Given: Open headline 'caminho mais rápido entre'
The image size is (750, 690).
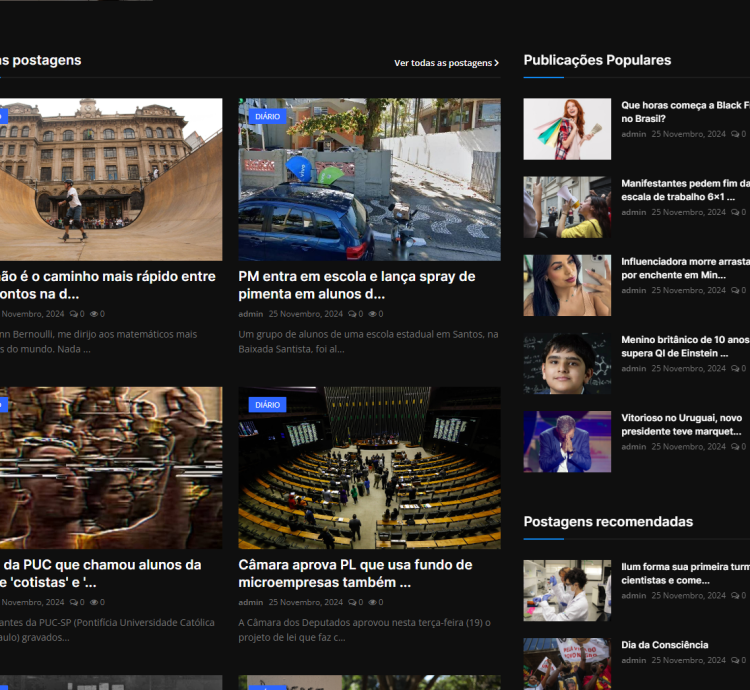Looking at the screenshot, I should pyautogui.click(x=108, y=285).
